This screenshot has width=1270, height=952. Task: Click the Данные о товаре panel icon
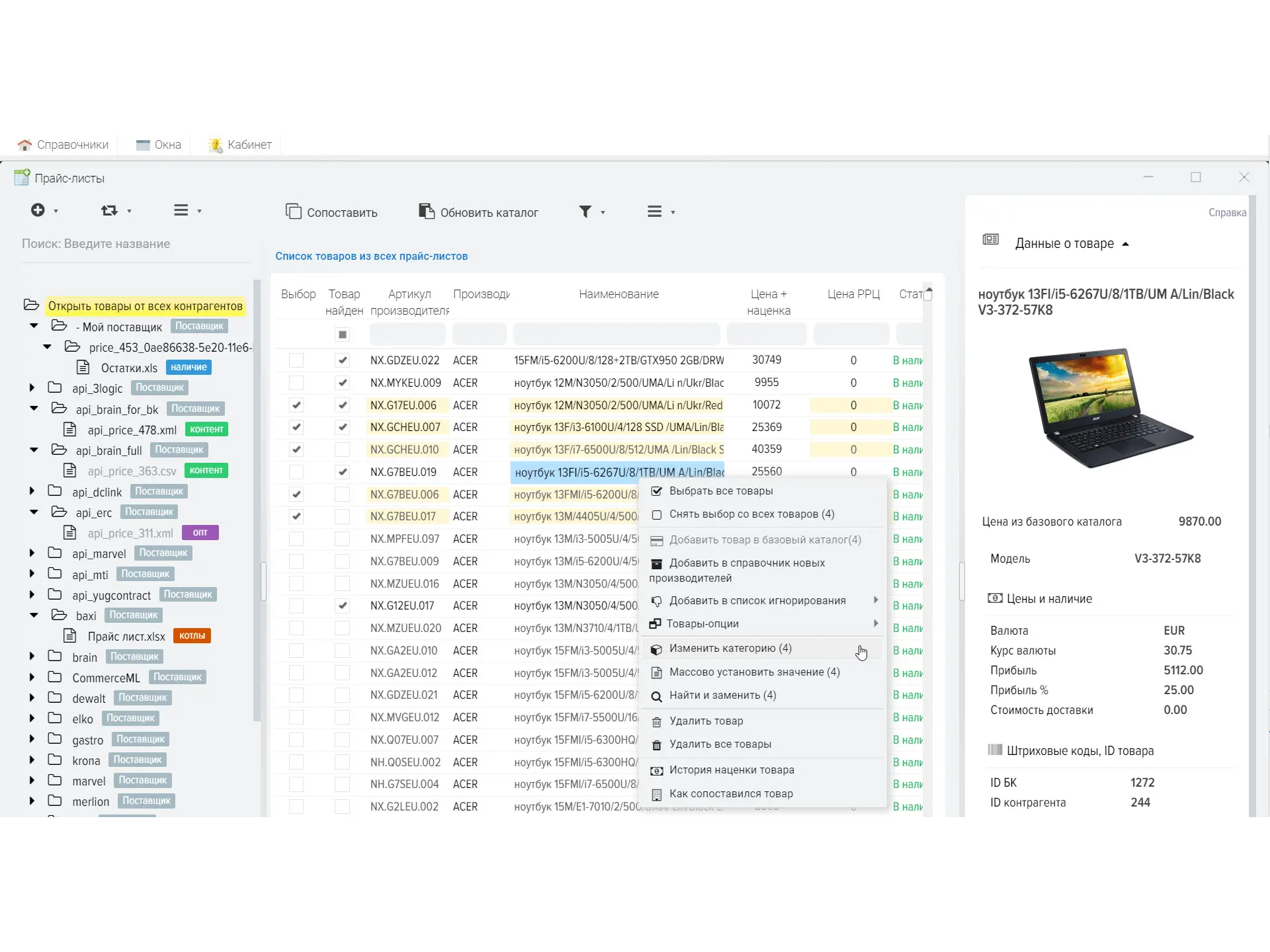tap(990, 239)
